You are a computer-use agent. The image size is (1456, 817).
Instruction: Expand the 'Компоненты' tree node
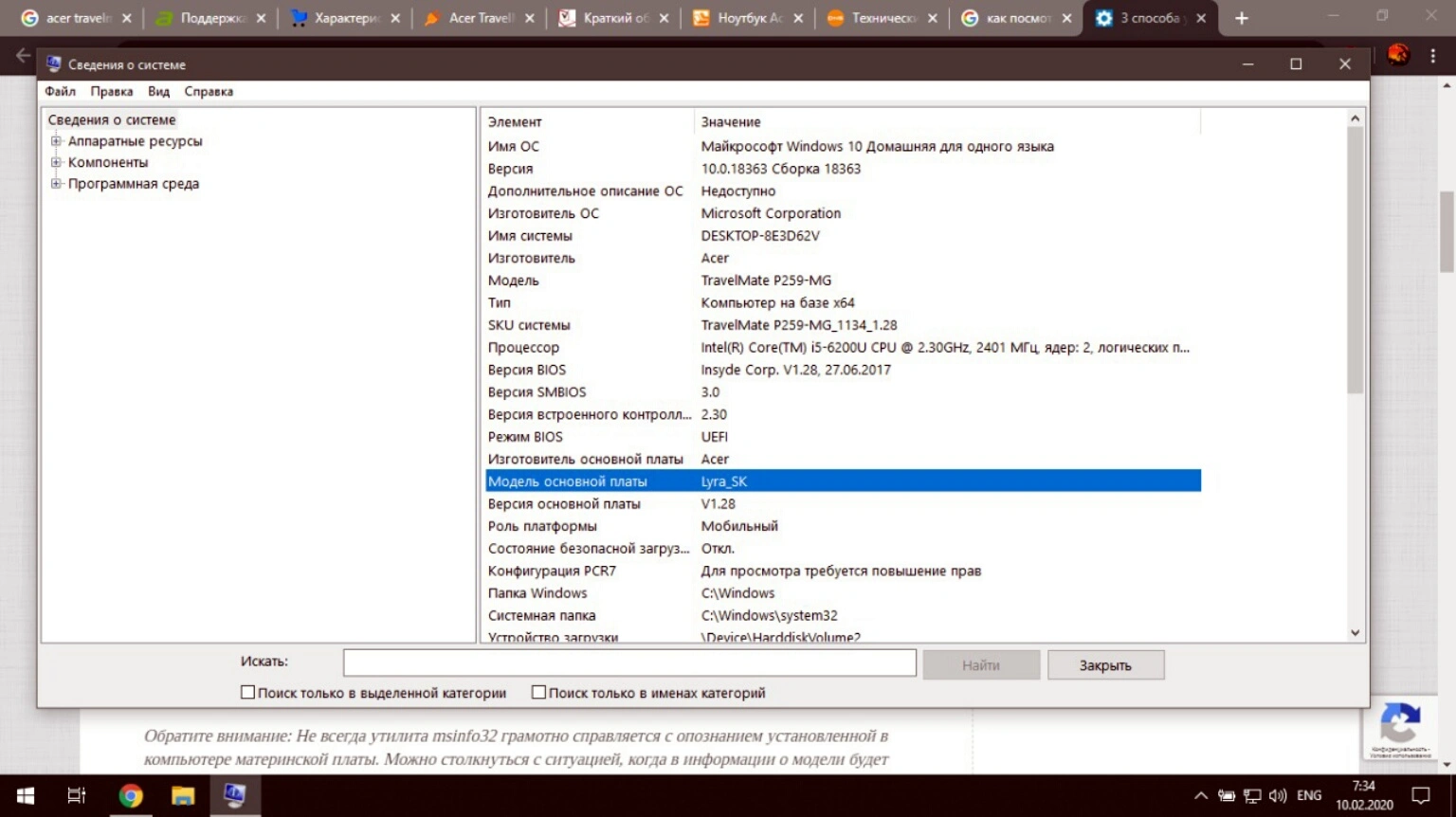pos(56,162)
